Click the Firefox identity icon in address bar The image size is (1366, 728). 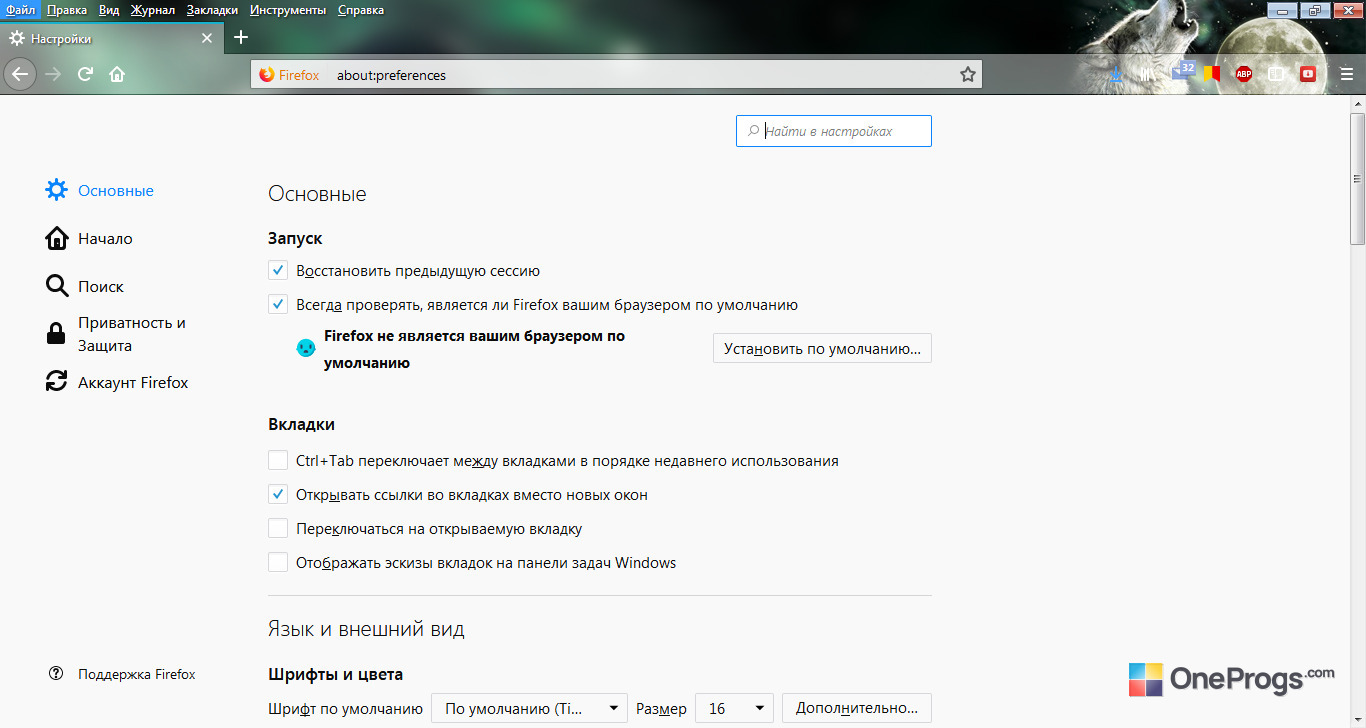(x=290, y=75)
